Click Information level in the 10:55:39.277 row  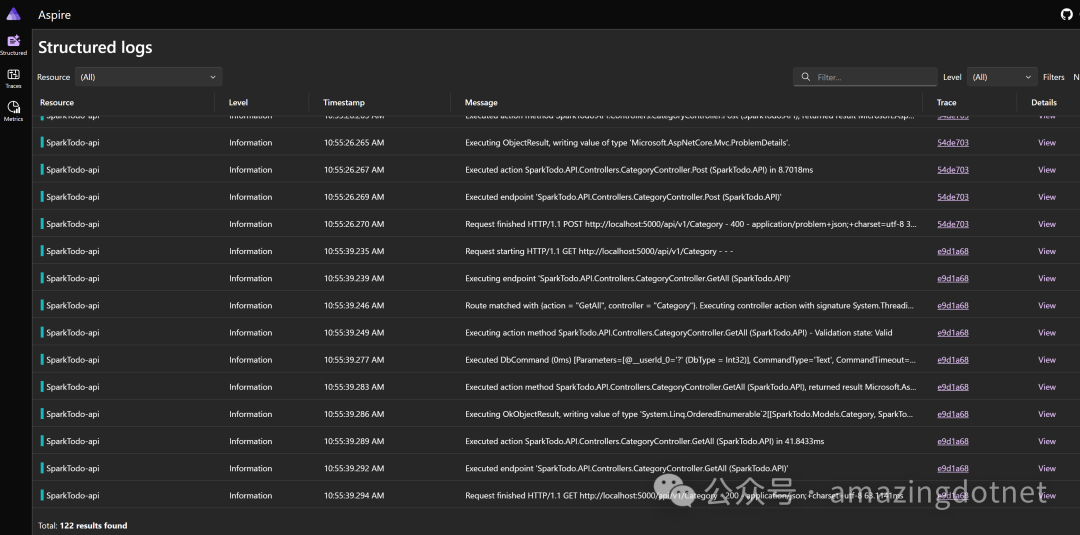click(x=251, y=359)
